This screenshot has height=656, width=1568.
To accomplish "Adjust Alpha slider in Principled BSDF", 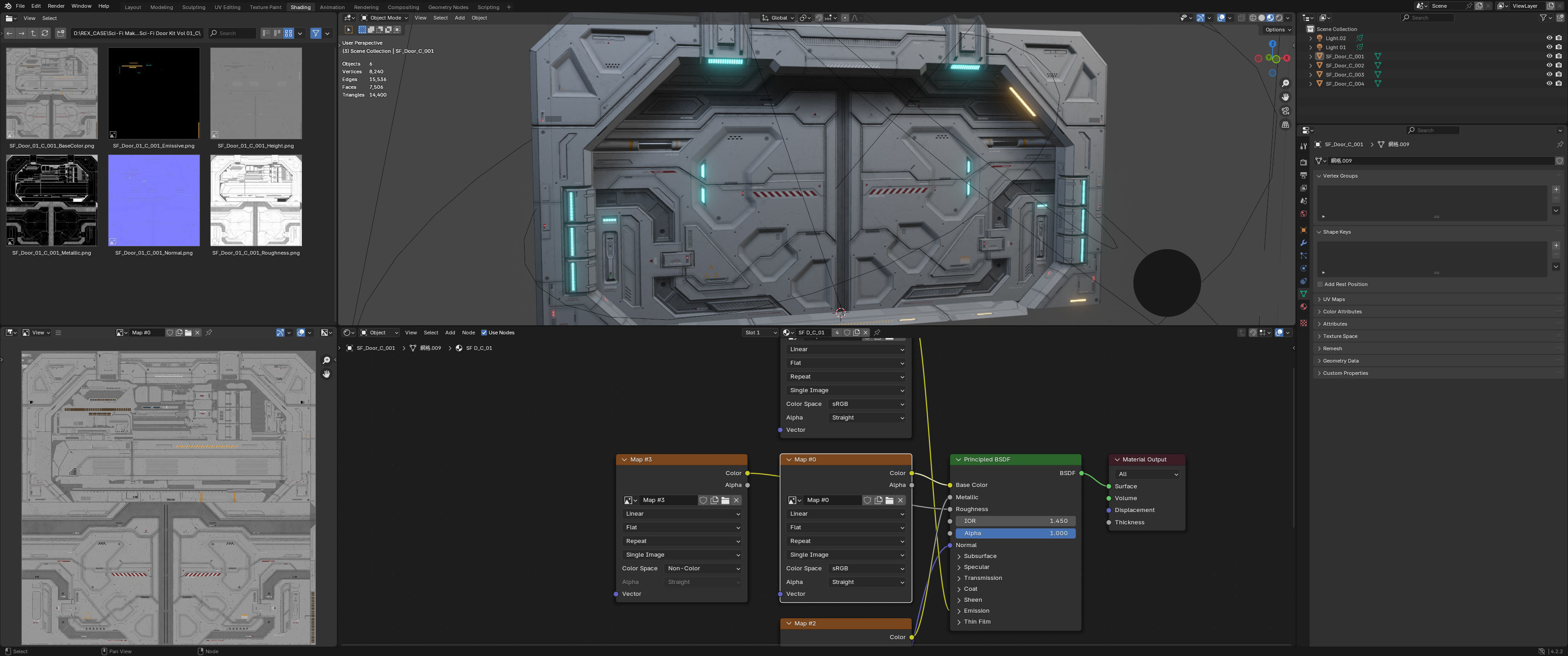I will coord(1015,533).
